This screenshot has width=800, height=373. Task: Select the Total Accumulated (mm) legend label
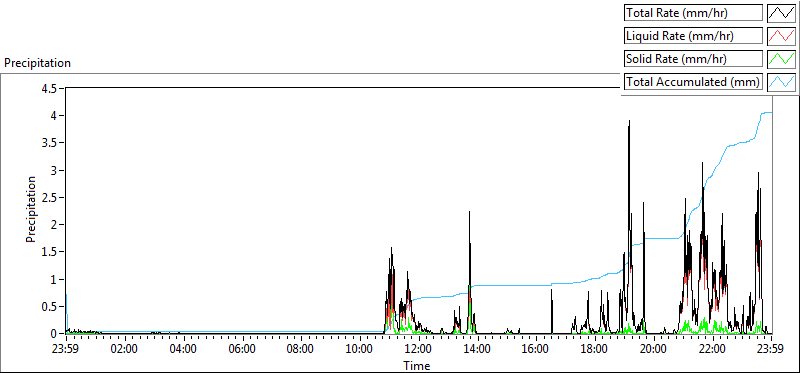(x=693, y=82)
